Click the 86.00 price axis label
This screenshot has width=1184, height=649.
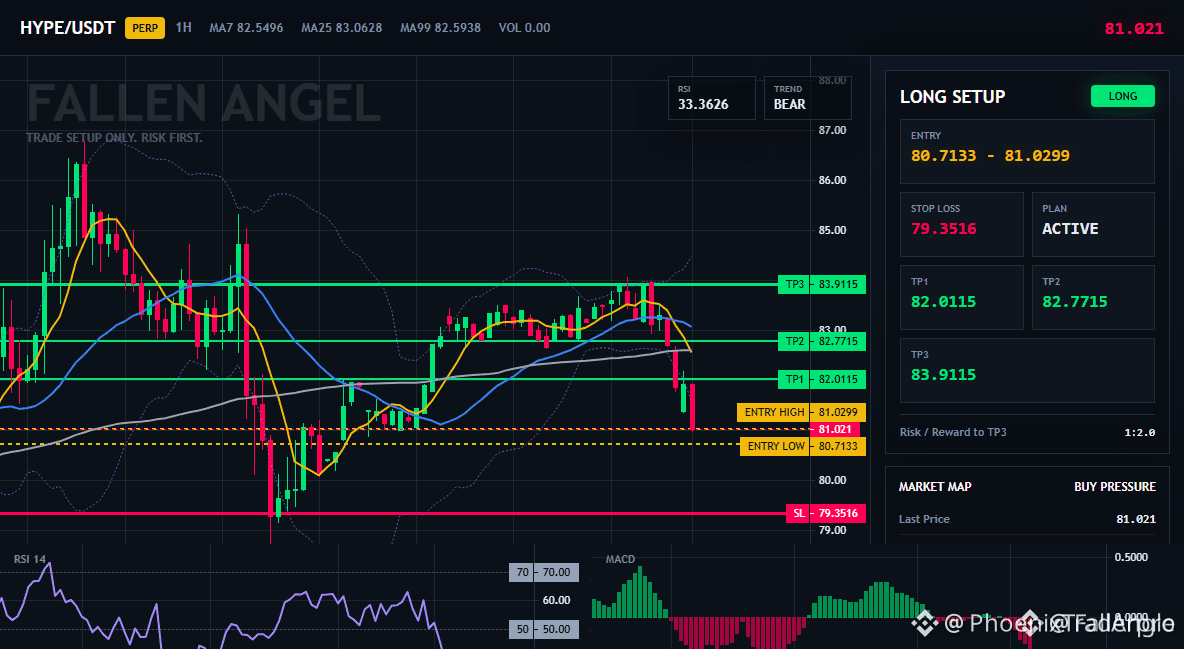point(832,180)
